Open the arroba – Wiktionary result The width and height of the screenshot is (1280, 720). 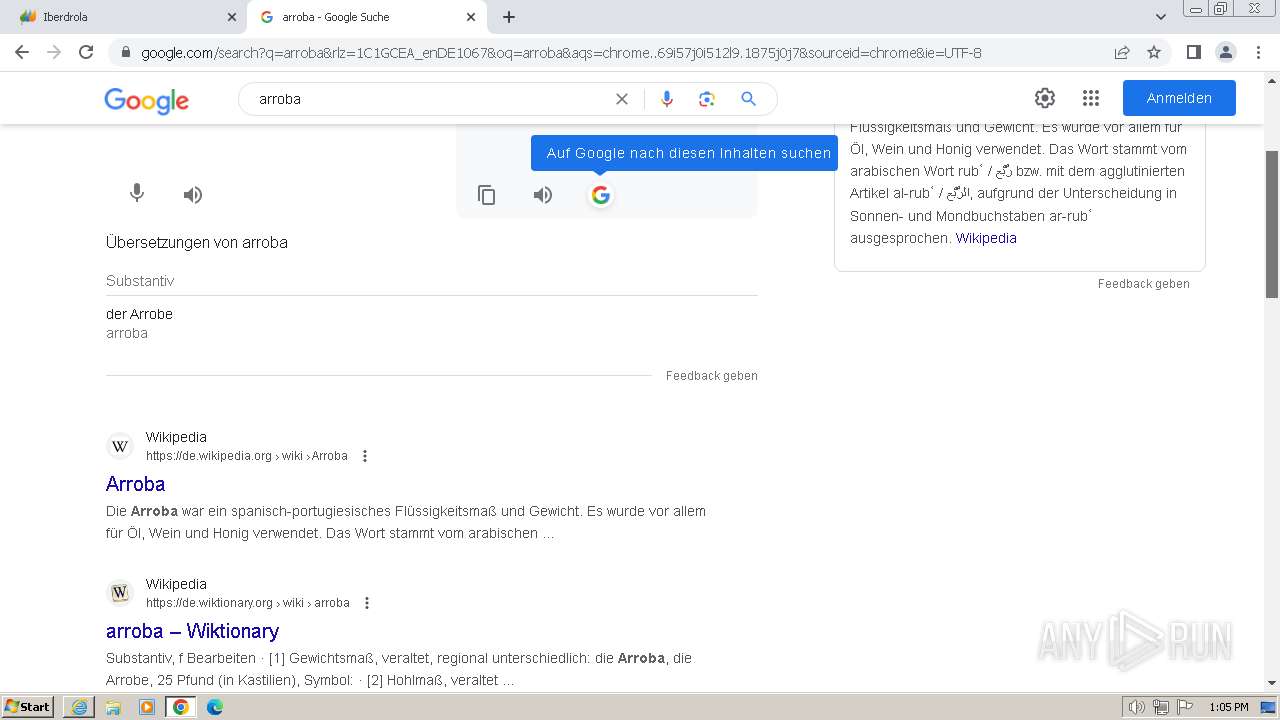[x=192, y=631]
